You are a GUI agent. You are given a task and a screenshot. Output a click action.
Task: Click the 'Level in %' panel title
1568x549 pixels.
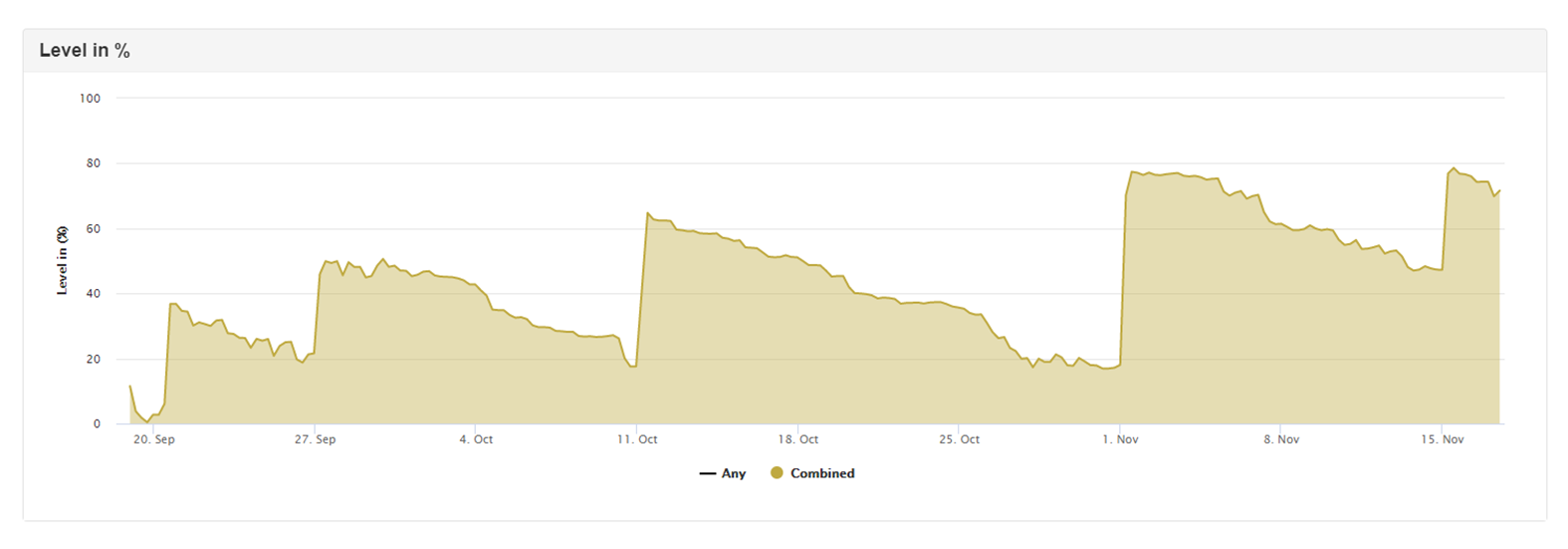85,51
